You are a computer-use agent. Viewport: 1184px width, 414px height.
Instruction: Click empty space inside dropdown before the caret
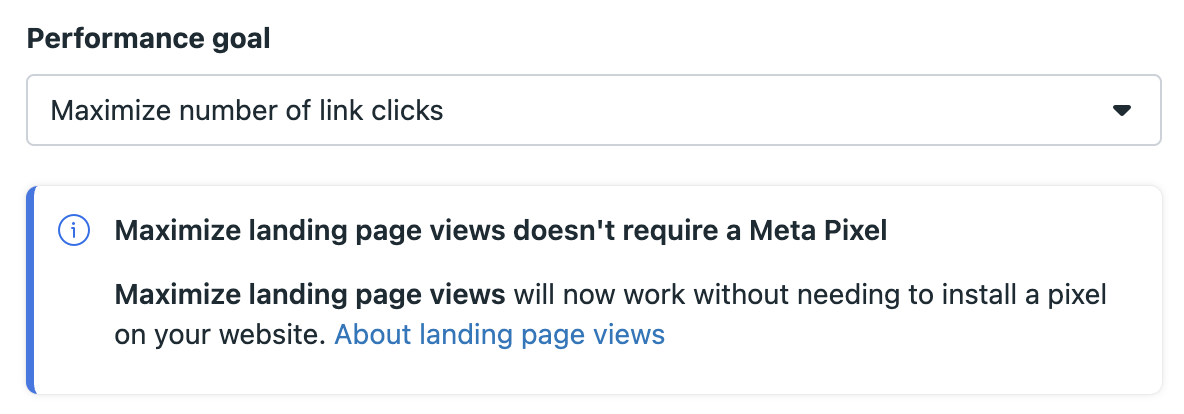coord(778,110)
